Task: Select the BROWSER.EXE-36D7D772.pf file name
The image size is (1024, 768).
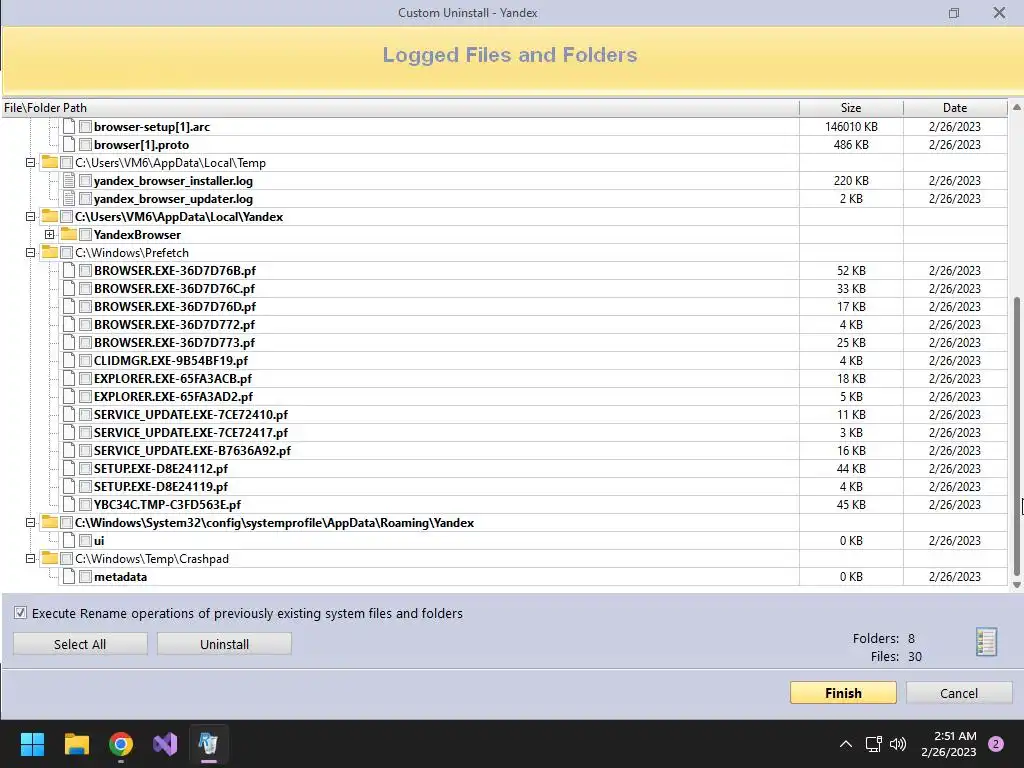Action: click(174, 325)
